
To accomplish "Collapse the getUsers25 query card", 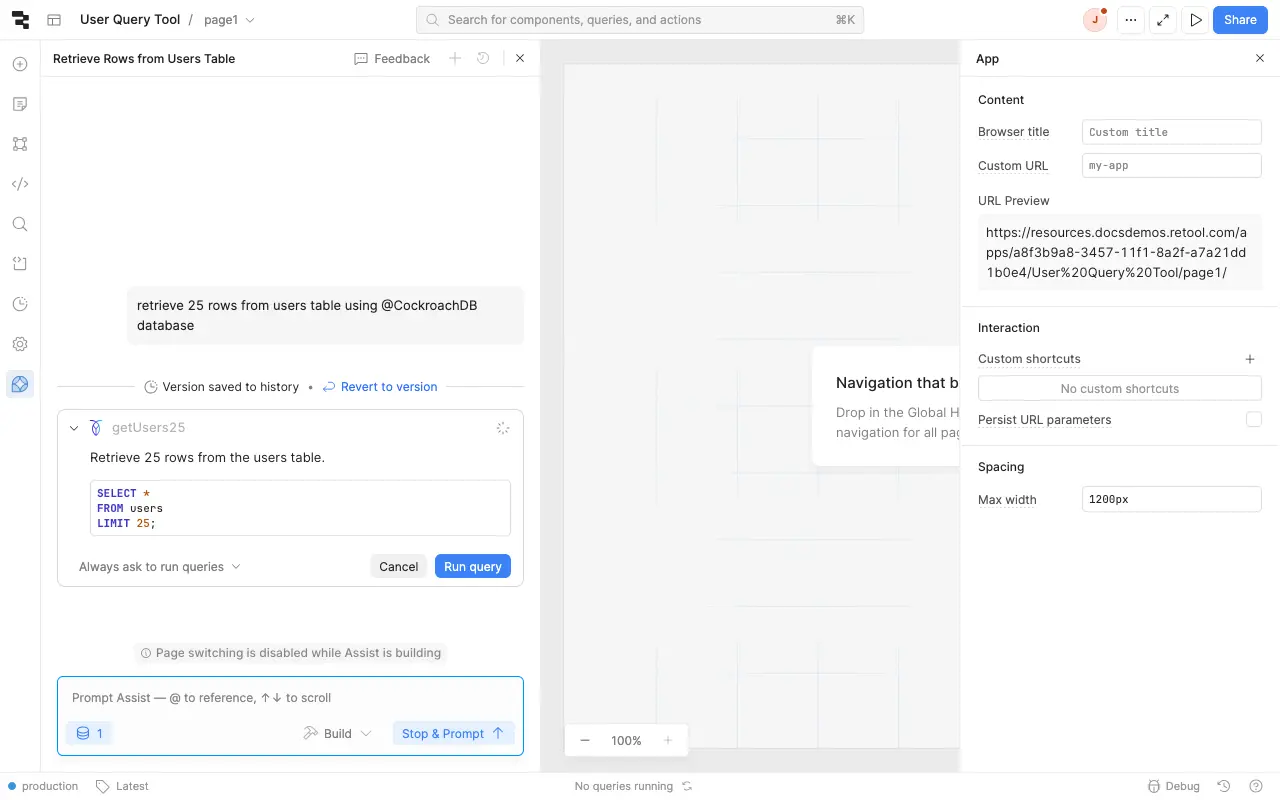I will [74, 428].
